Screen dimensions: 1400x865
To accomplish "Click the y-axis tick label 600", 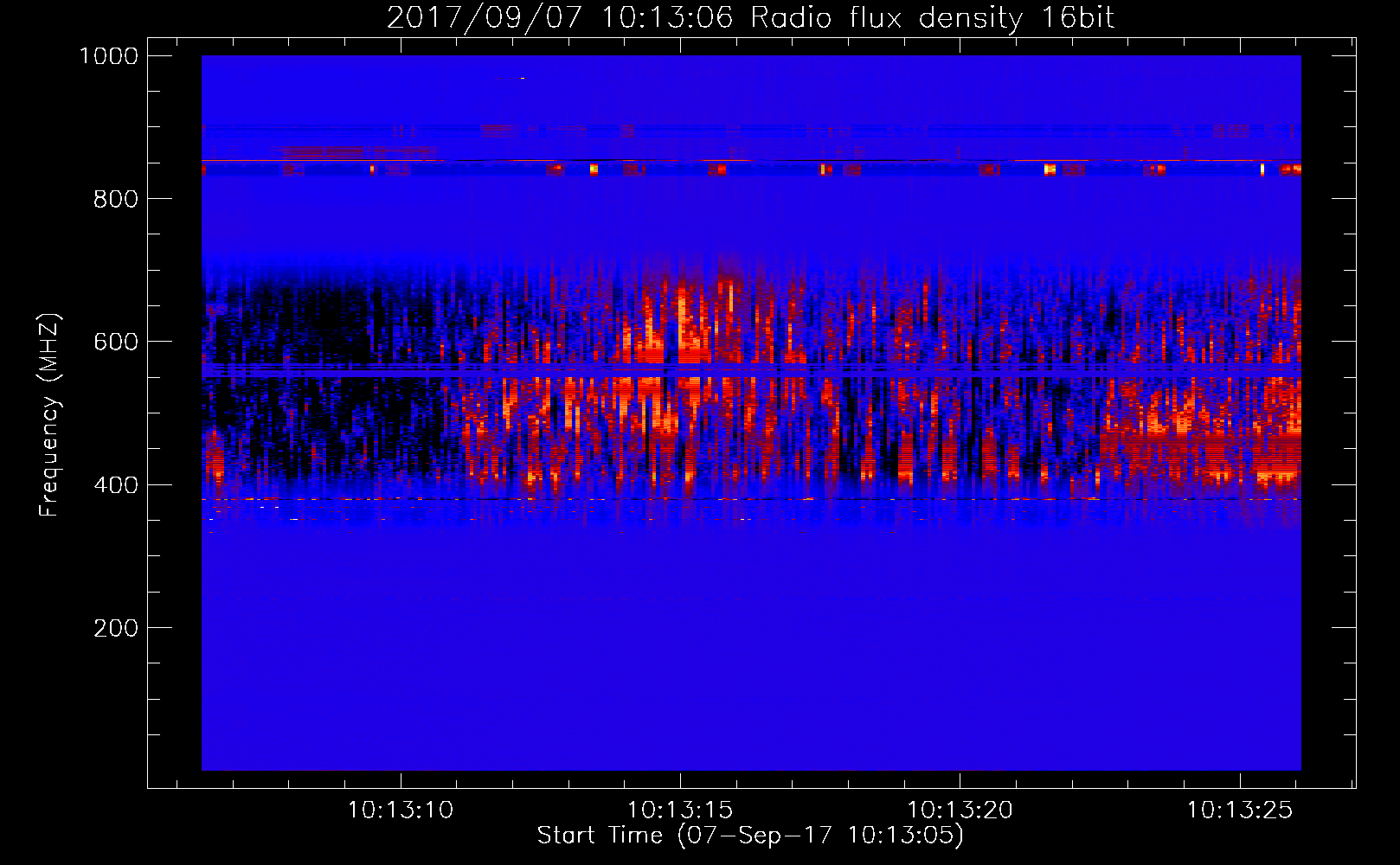I will tap(115, 342).
